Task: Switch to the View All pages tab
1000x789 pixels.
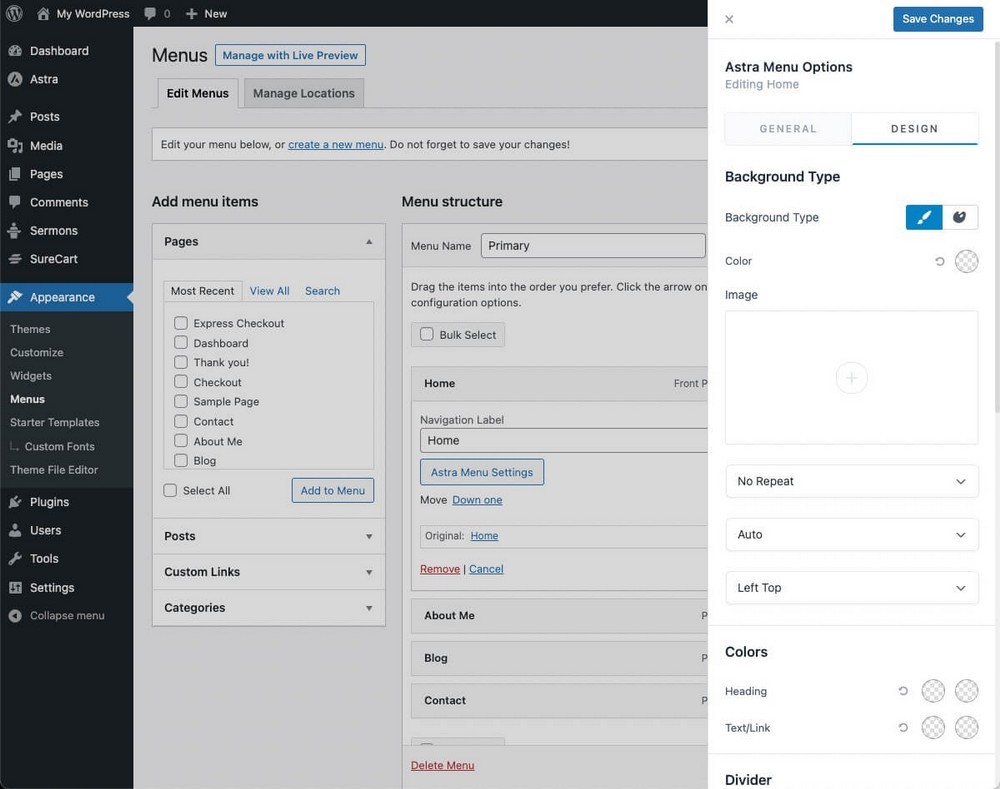Action: coord(269,291)
